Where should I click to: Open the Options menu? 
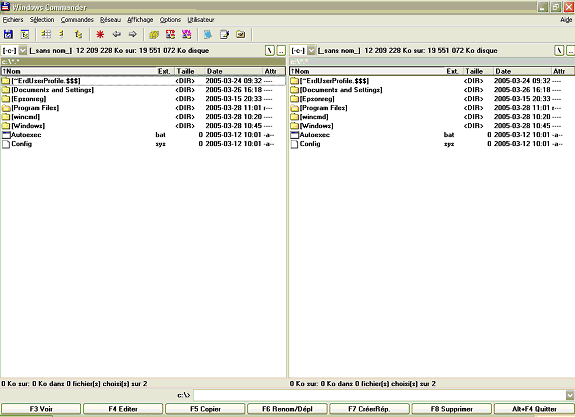coord(170,20)
